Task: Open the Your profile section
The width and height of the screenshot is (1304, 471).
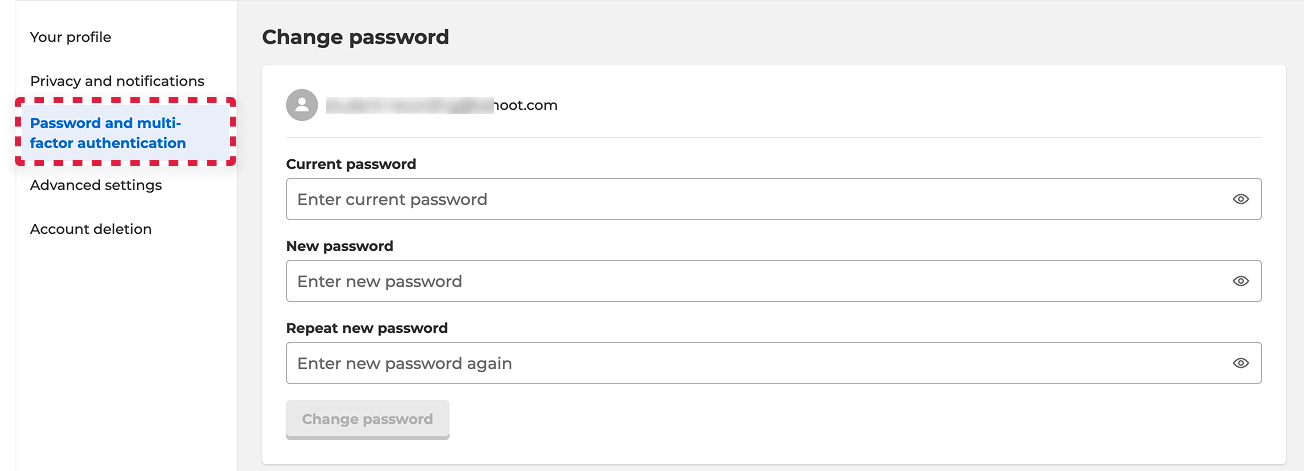Action: 71,37
